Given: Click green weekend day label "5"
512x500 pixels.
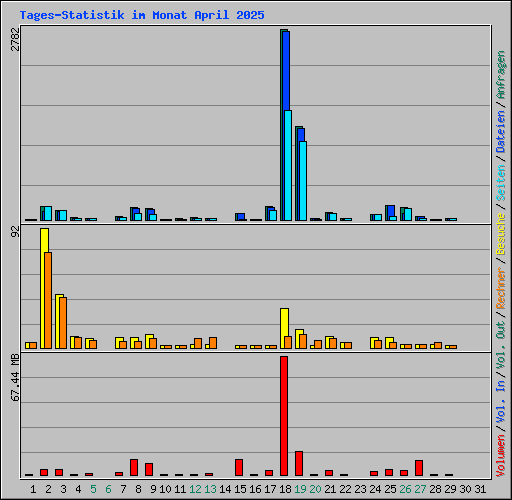Looking at the screenshot, I should click(93, 489).
